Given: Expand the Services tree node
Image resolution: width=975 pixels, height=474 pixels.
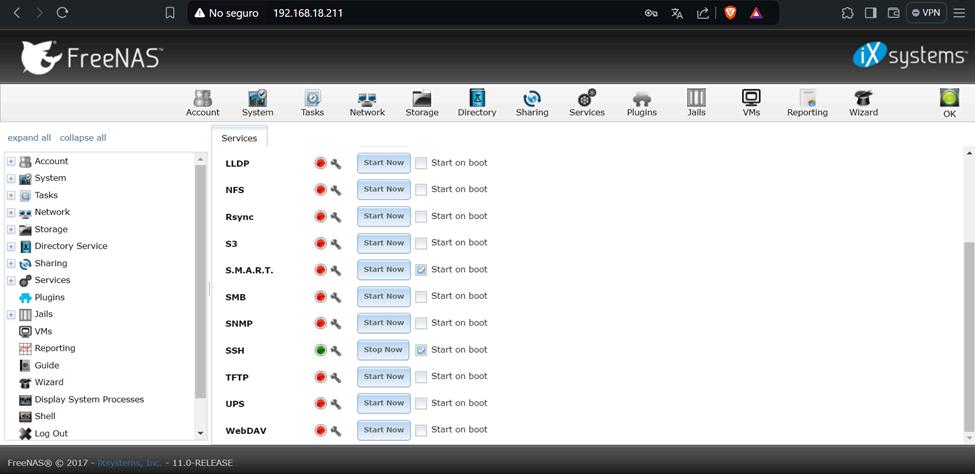Looking at the screenshot, I should point(11,281).
